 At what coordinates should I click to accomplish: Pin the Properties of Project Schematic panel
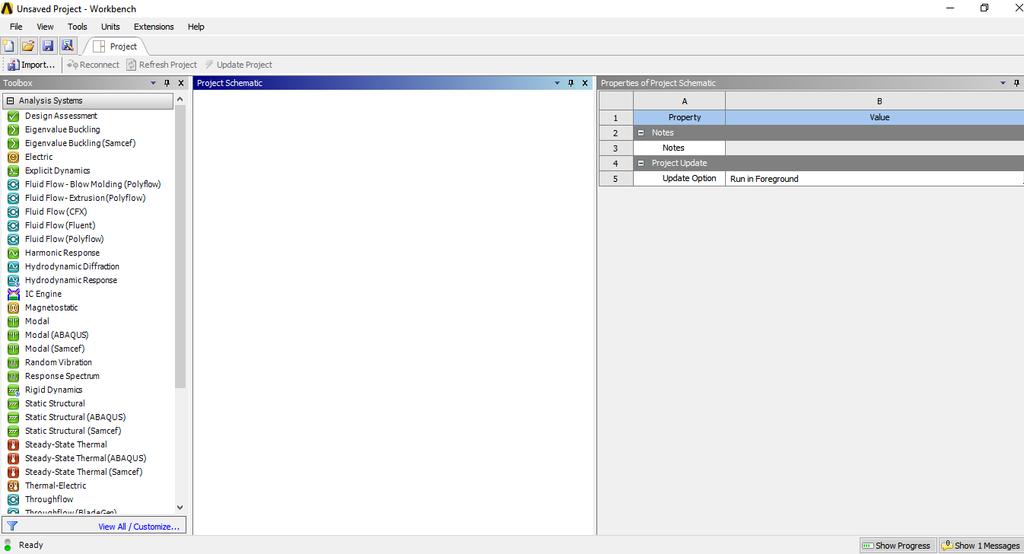point(1017,83)
